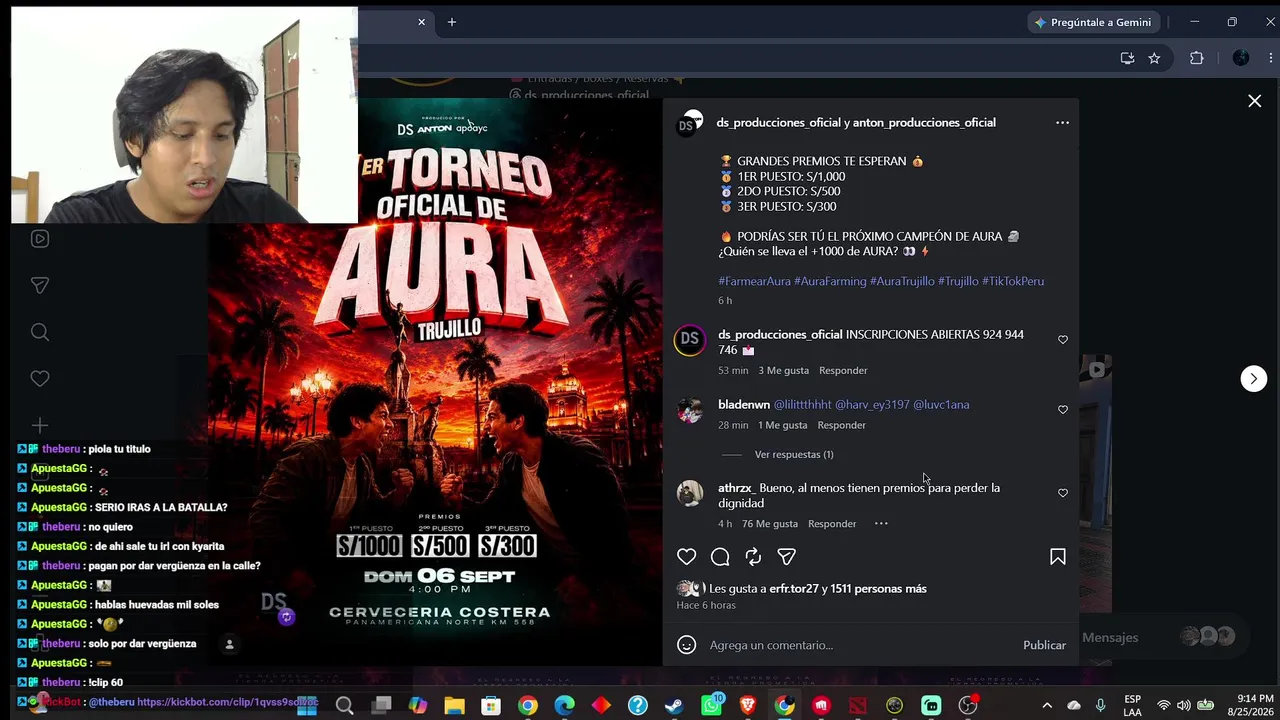The height and width of the screenshot is (720, 1280).
Task: Open Microsoft Store from the taskbar
Action: point(491,706)
